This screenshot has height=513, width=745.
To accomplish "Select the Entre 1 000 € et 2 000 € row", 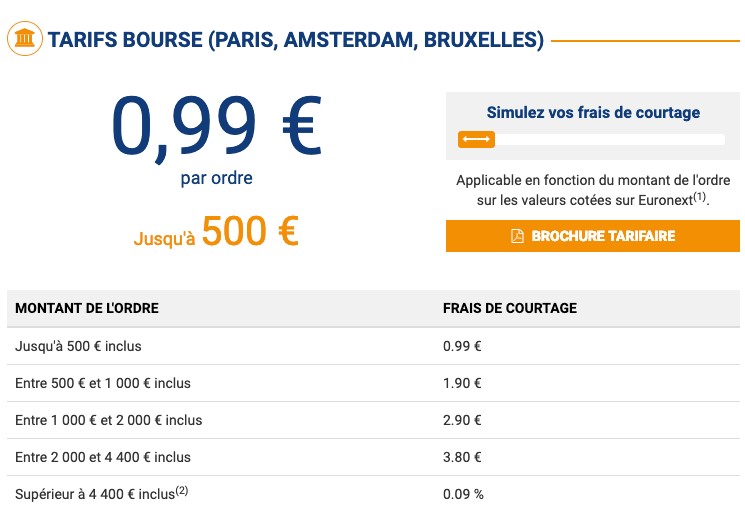I will tap(373, 420).
